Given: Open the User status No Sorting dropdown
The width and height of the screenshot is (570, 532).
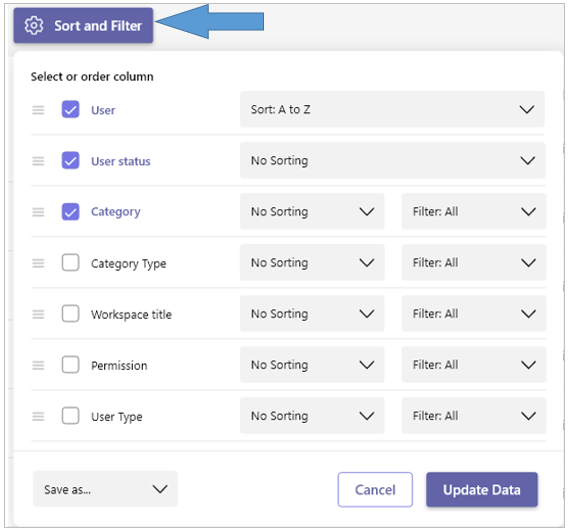Looking at the screenshot, I should click(x=392, y=160).
